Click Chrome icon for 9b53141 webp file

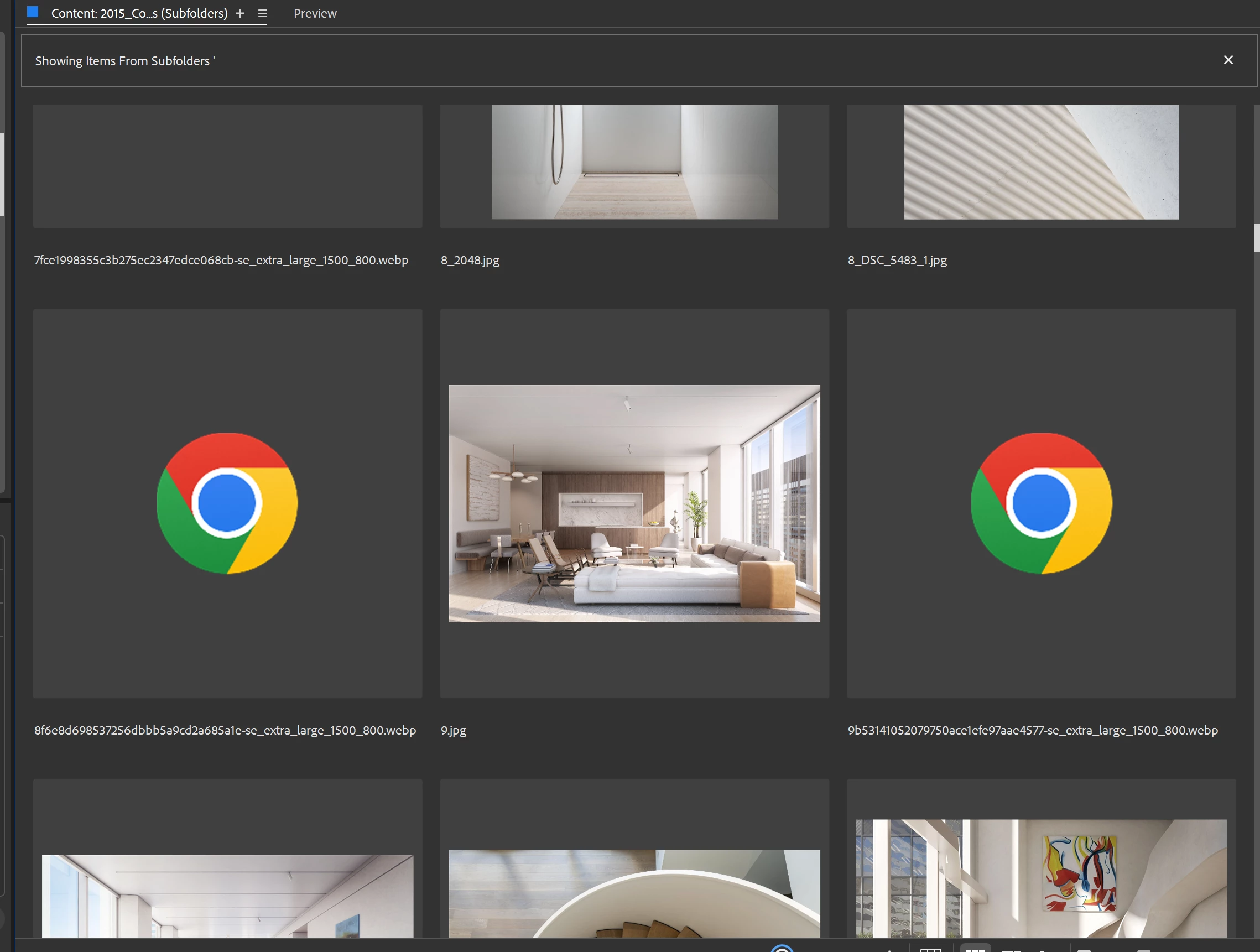pos(1041,503)
